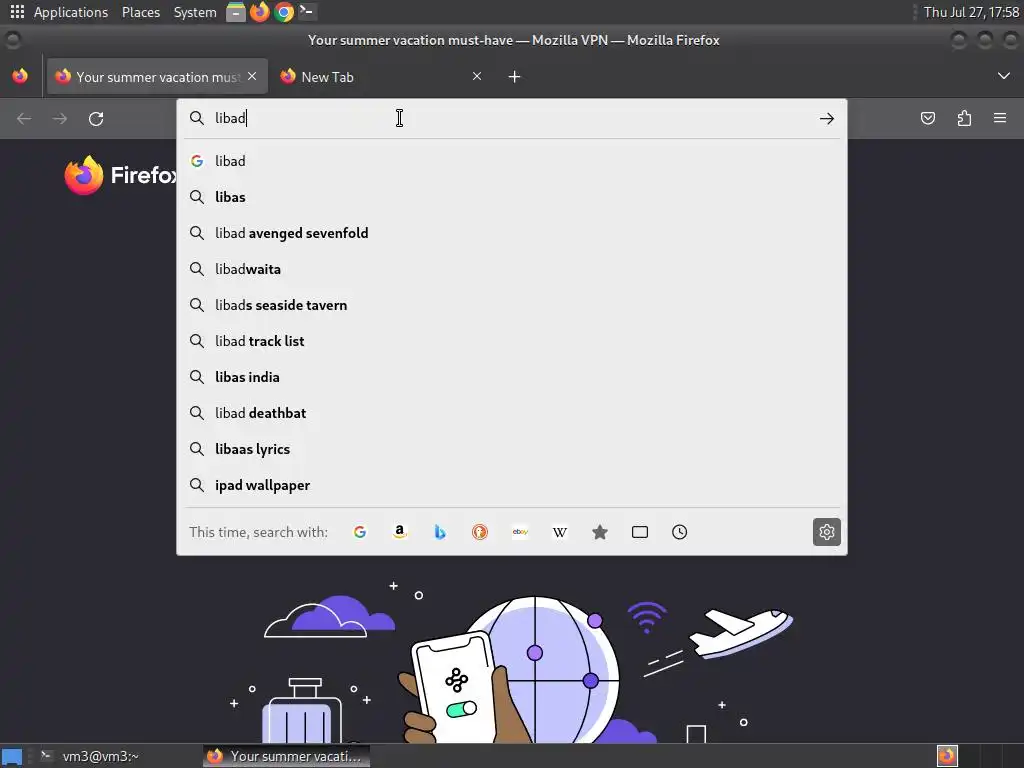The height and width of the screenshot is (768, 1024).
Task: Search history via clock icon
Action: click(680, 532)
